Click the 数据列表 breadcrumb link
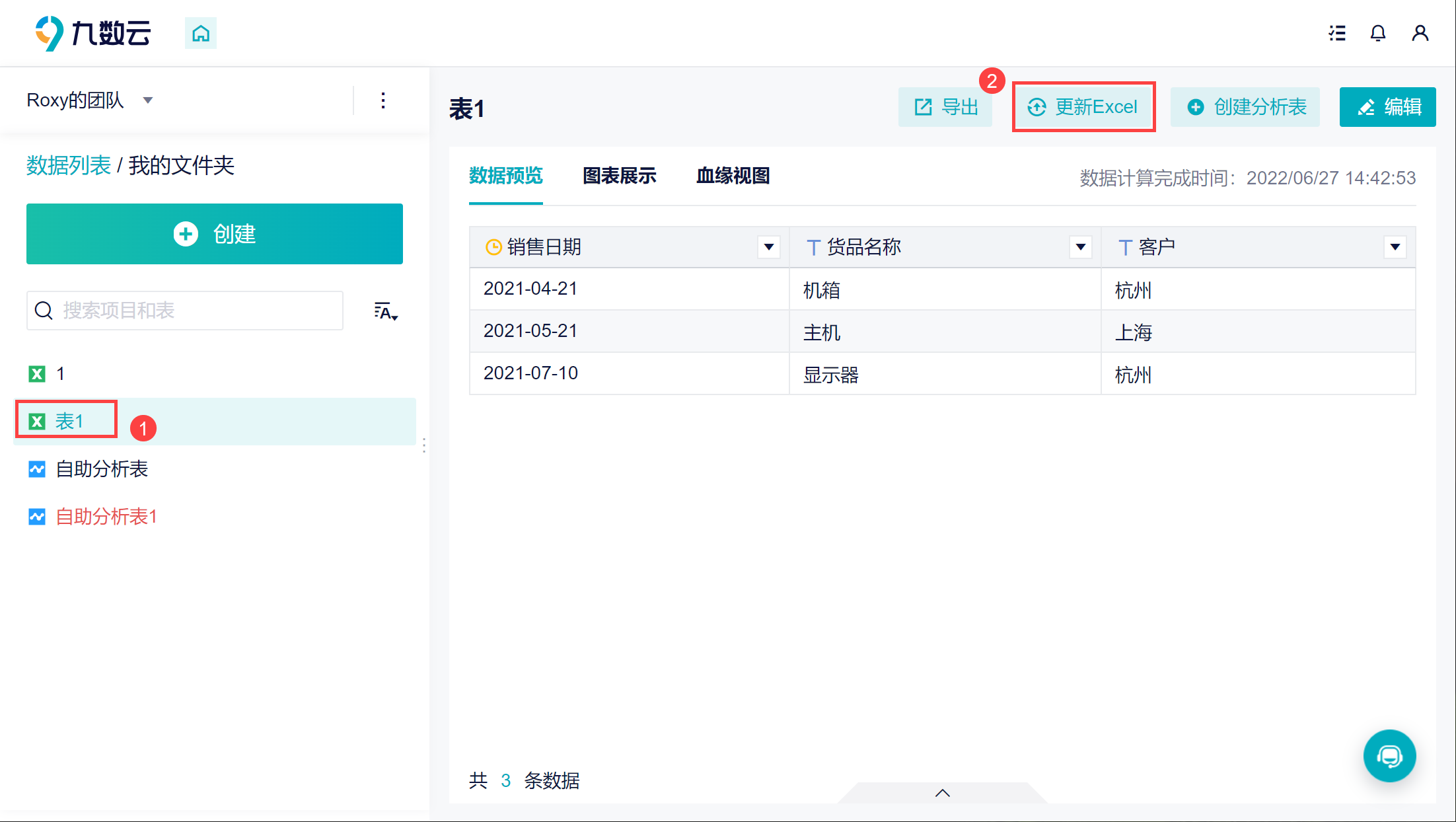Viewport: 1456px width, 822px height. [x=69, y=165]
